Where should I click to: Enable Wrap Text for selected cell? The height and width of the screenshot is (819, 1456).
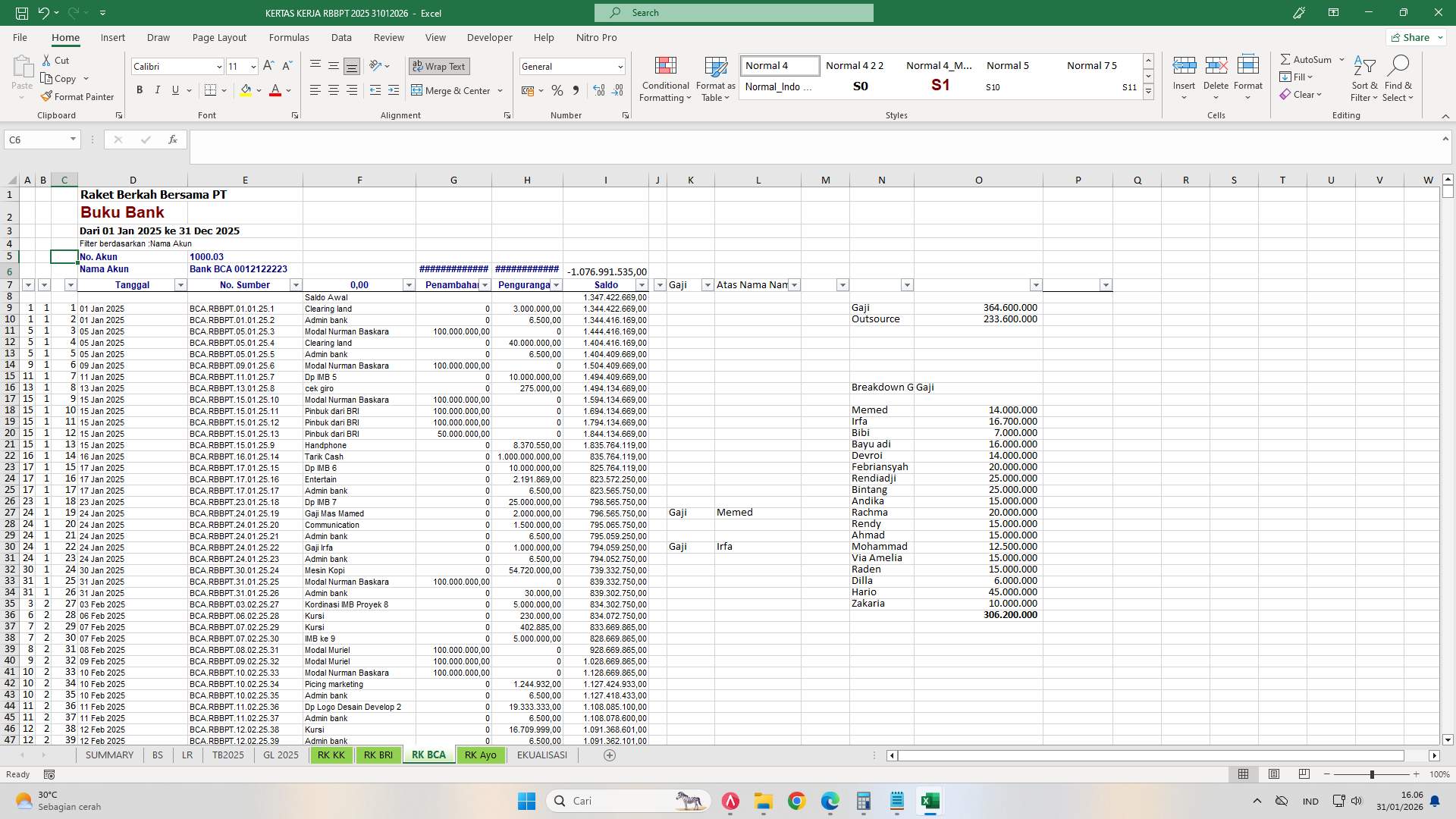(x=439, y=67)
